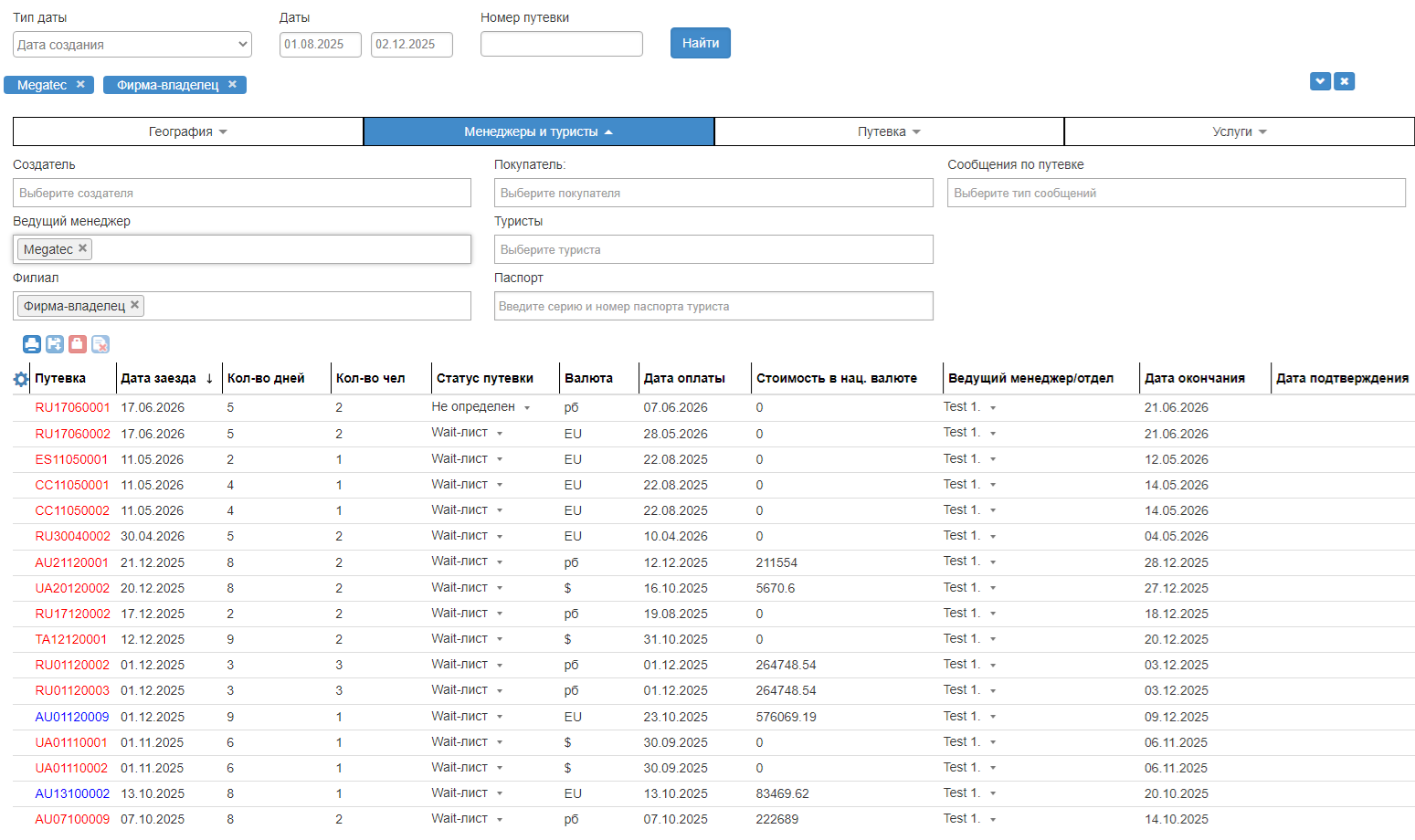Open status dropdown for RU17060001 row
The height and width of the screenshot is (840, 1415).
click(x=527, y=408)
